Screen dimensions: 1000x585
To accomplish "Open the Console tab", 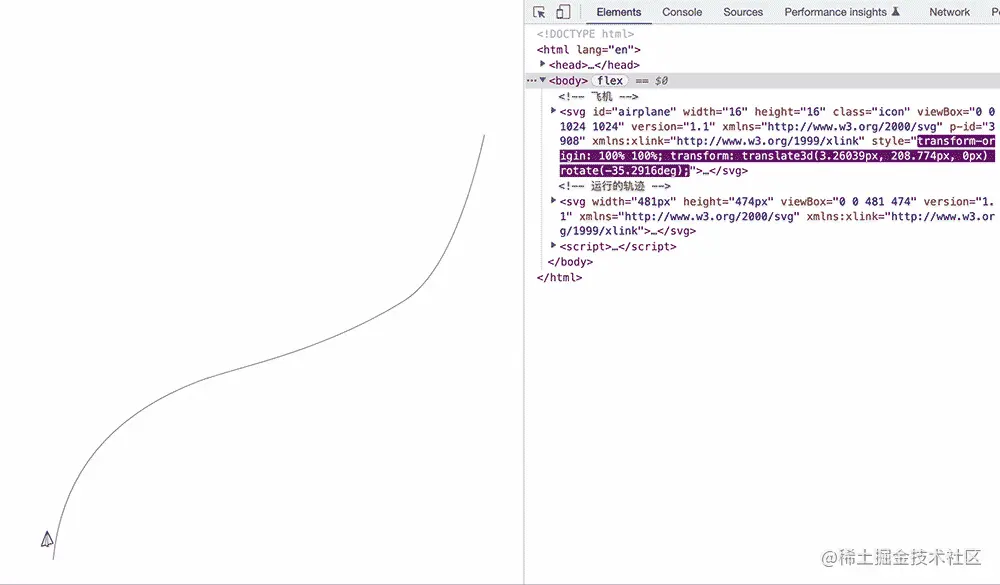I will tap(682, 12).
